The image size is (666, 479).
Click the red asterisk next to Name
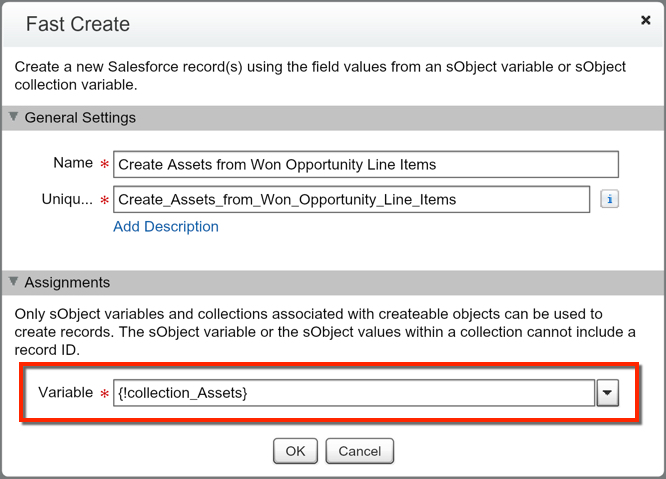[105, 165]
